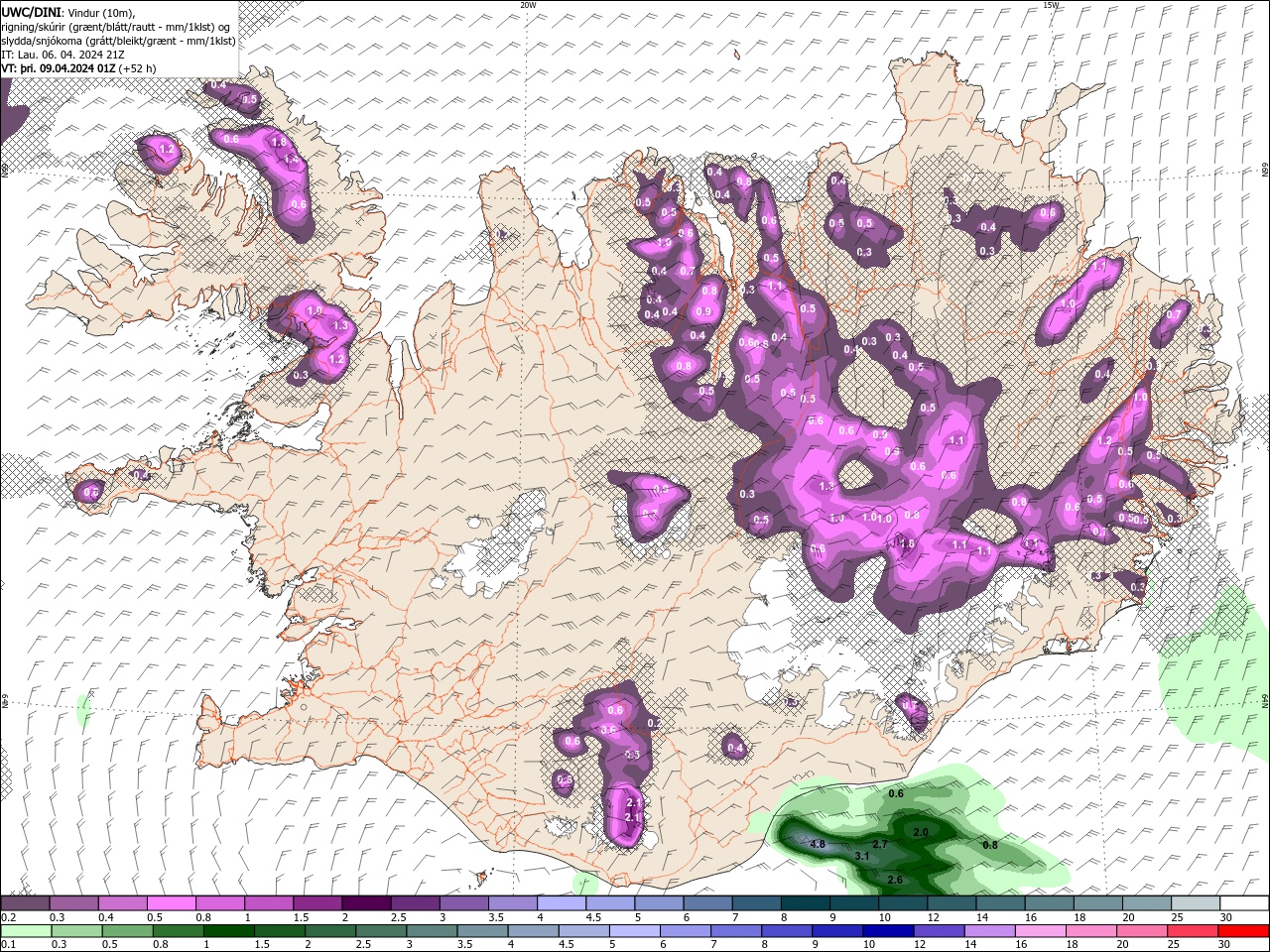
Task: Click the bright pink 0.5 swatch in the snow legend
Action: coord(171,903)
